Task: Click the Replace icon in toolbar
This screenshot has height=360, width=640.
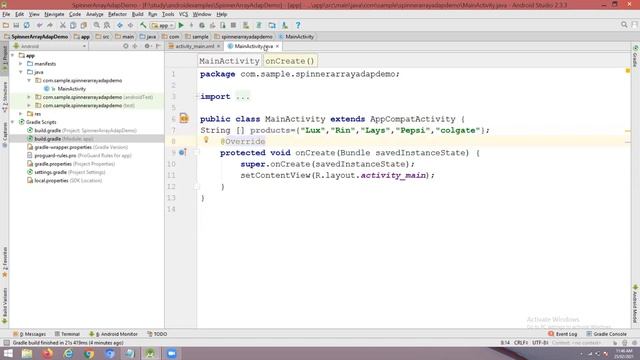Action: click(107, 25)
